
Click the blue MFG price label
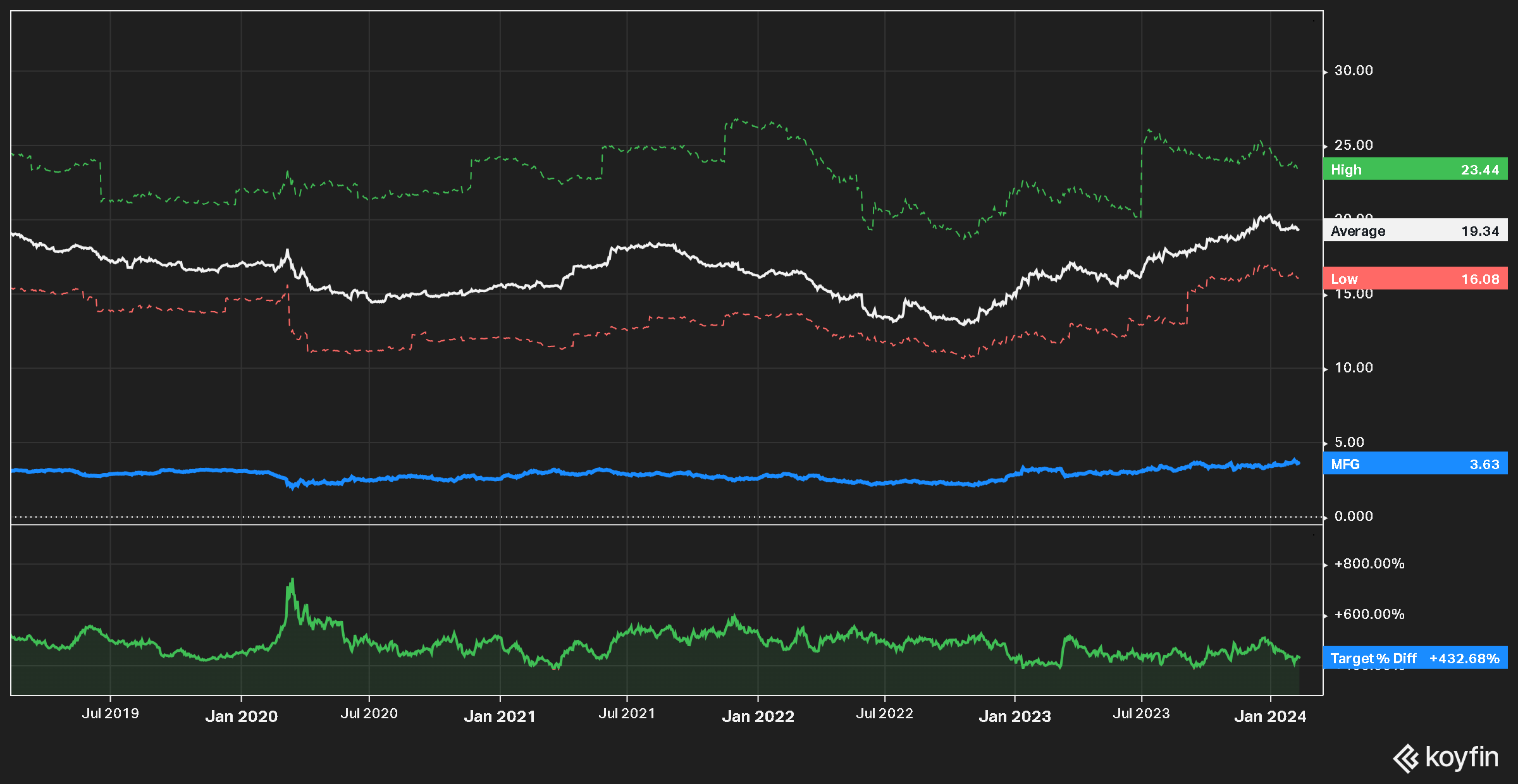click(1415, 464)
